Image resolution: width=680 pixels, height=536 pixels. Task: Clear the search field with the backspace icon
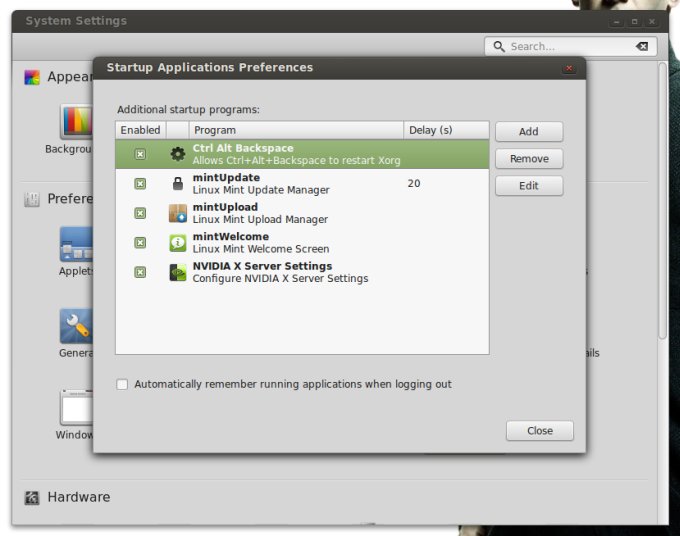click(x=642, y=46)
